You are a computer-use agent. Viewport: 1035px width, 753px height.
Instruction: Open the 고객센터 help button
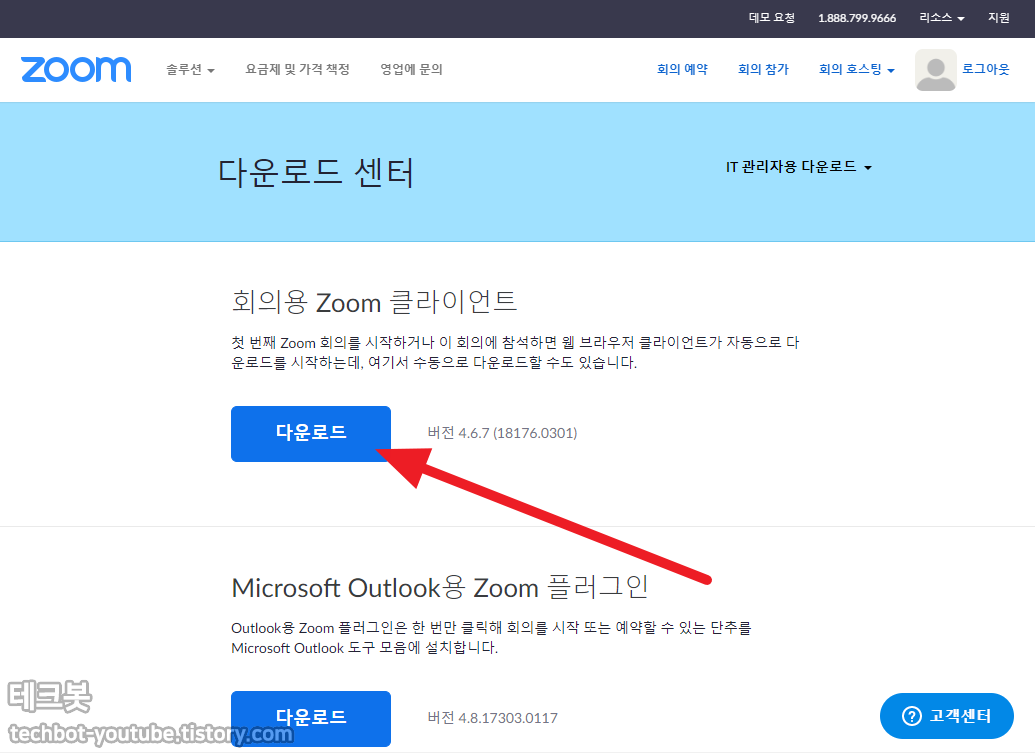(x=947, y=716)
